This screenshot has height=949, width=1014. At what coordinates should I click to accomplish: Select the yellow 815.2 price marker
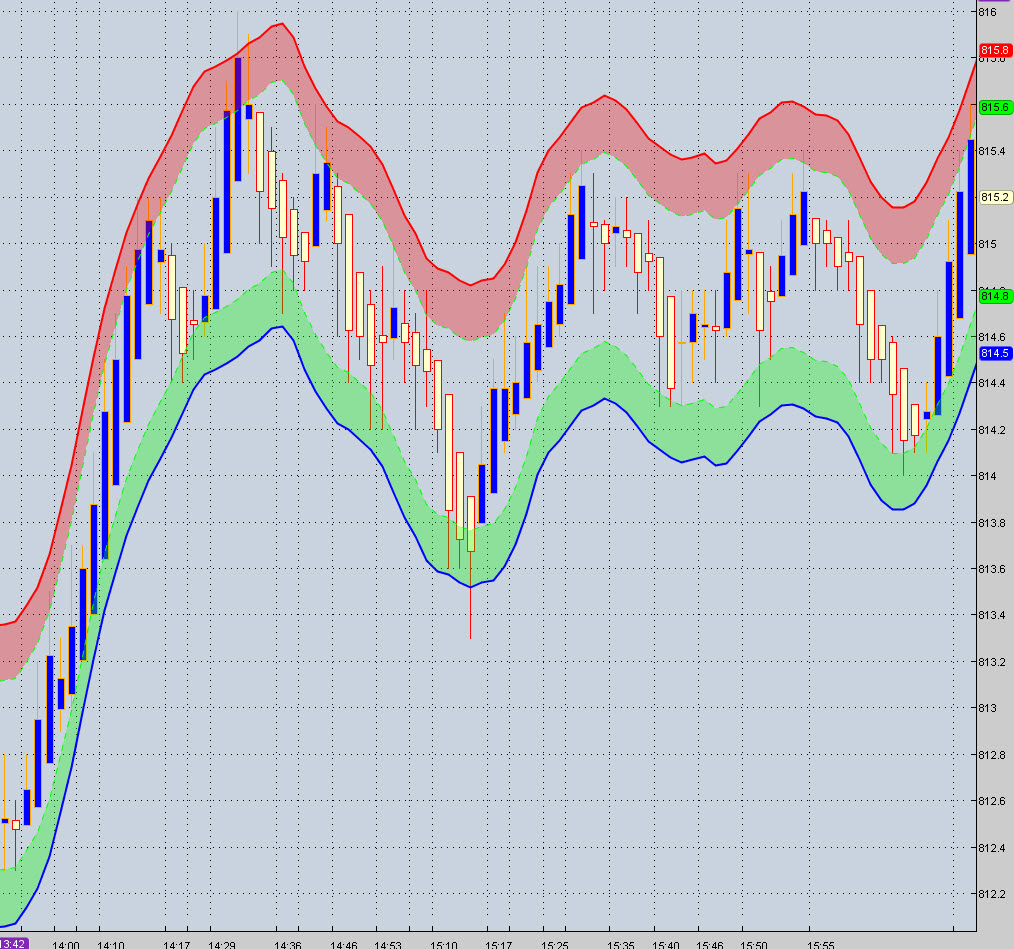pyautogui.click(x=995, y=197)
